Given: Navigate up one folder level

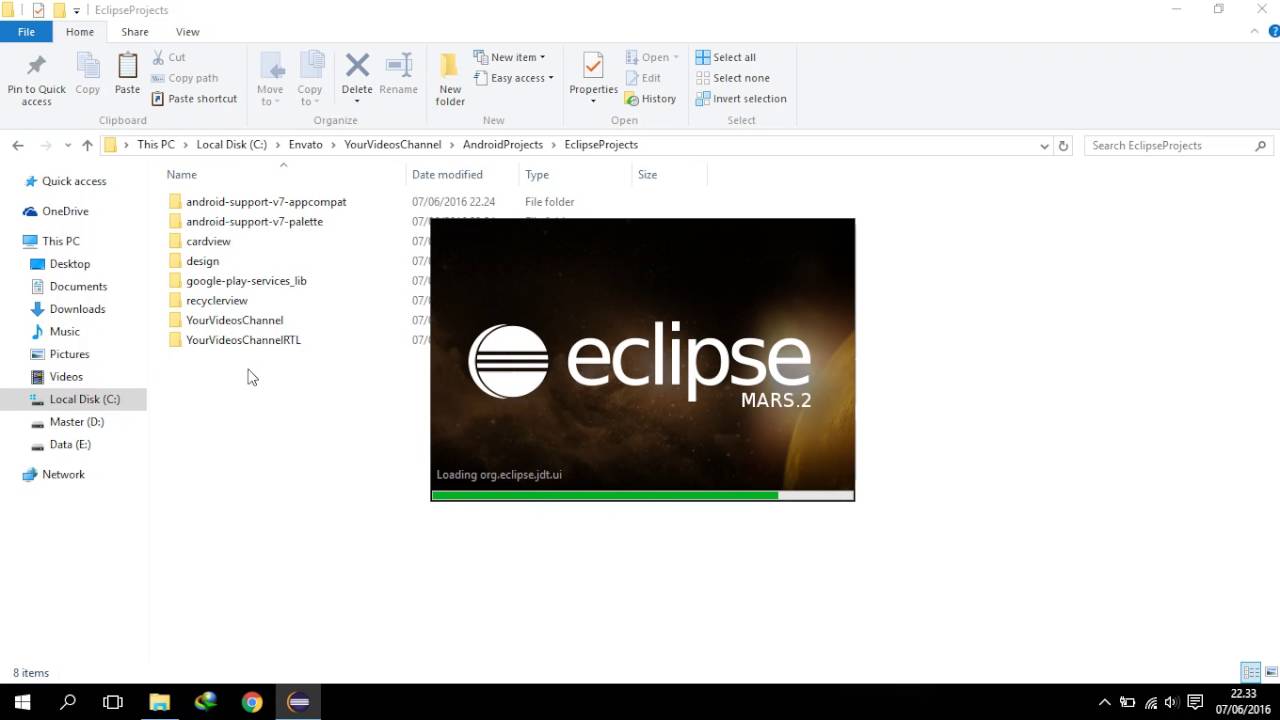Looking at the screenshot, I should click(87, 145).
